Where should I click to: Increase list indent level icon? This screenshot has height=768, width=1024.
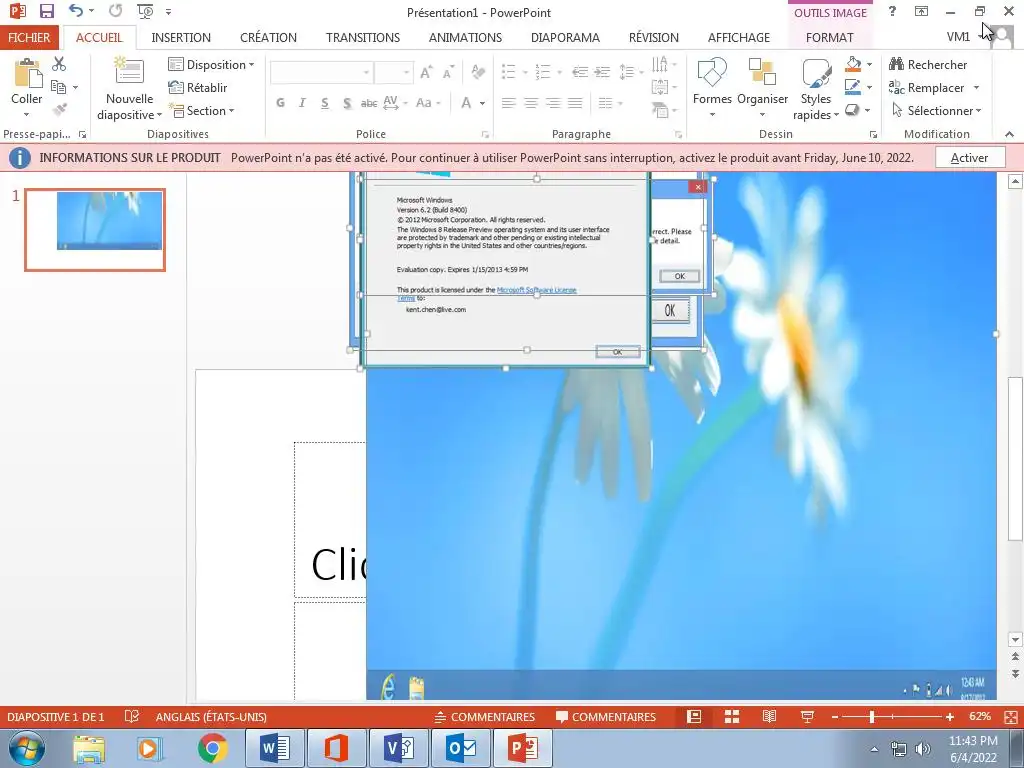coord(602,71)
